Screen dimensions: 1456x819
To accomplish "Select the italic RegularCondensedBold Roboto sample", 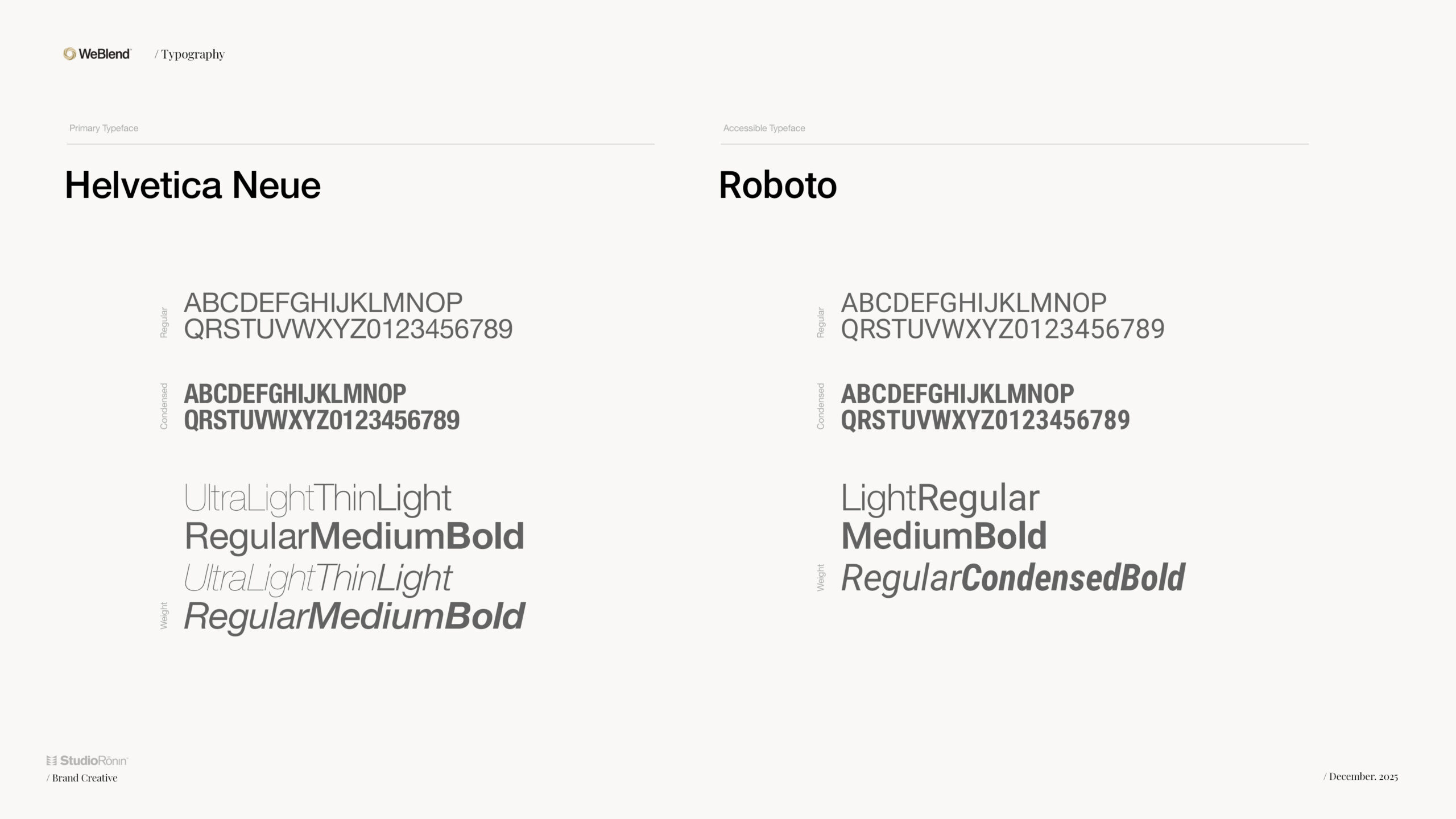I will click(x=1012, y=578).
